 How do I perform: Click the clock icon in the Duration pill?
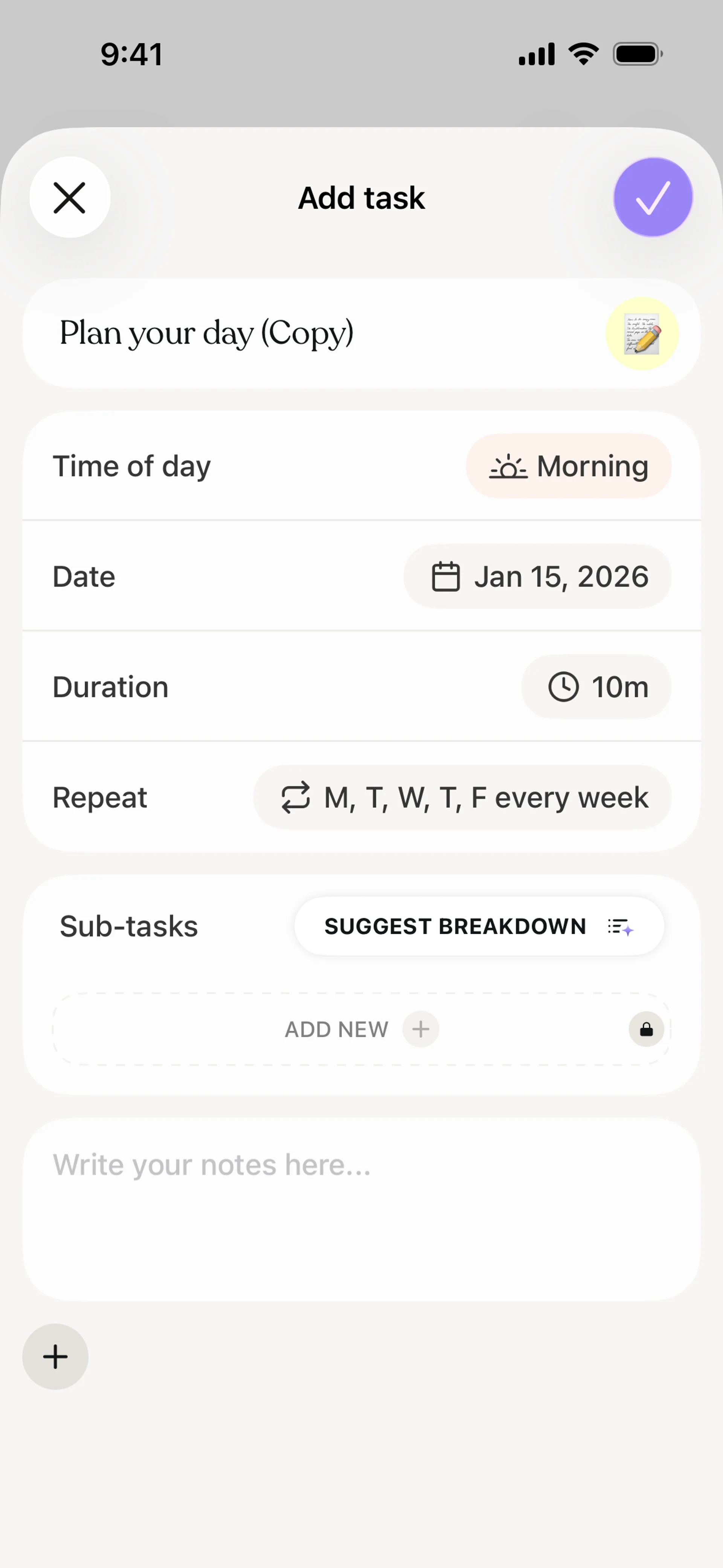point(563,687)
